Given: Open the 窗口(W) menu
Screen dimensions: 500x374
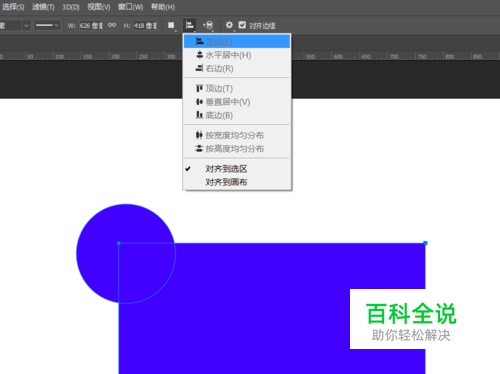Looking at the screenshot, I should click(x=130, y=7).
